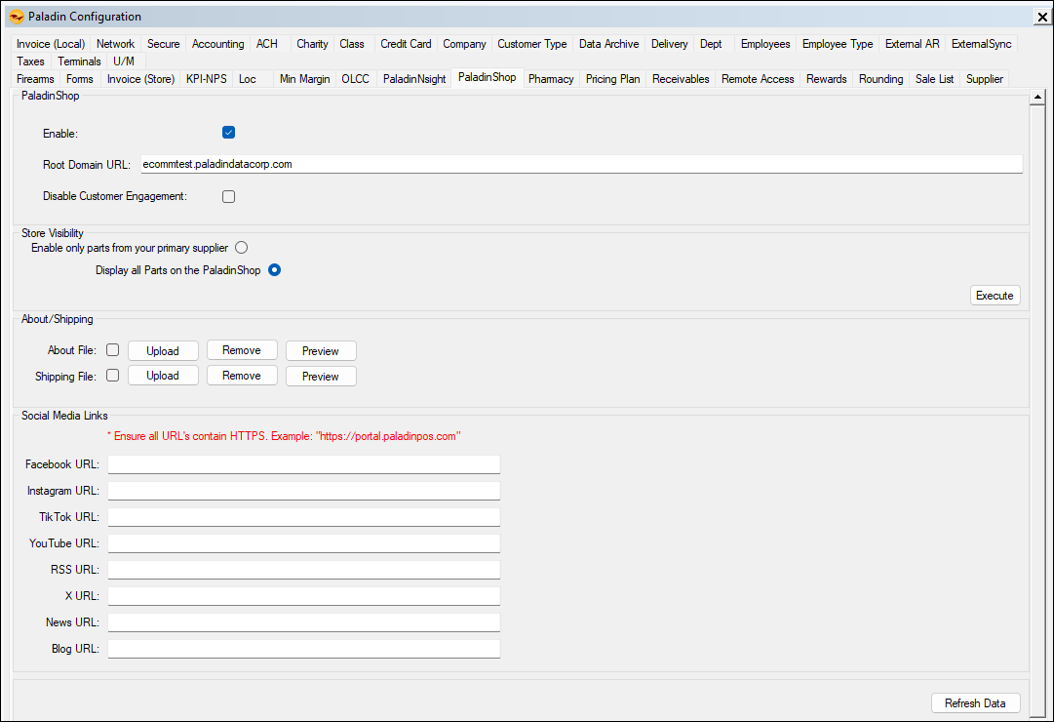Image resolution: width=1054 pixels, height=722 pixels.
Task: Open the U/M tab
Action: click(124, 61)
